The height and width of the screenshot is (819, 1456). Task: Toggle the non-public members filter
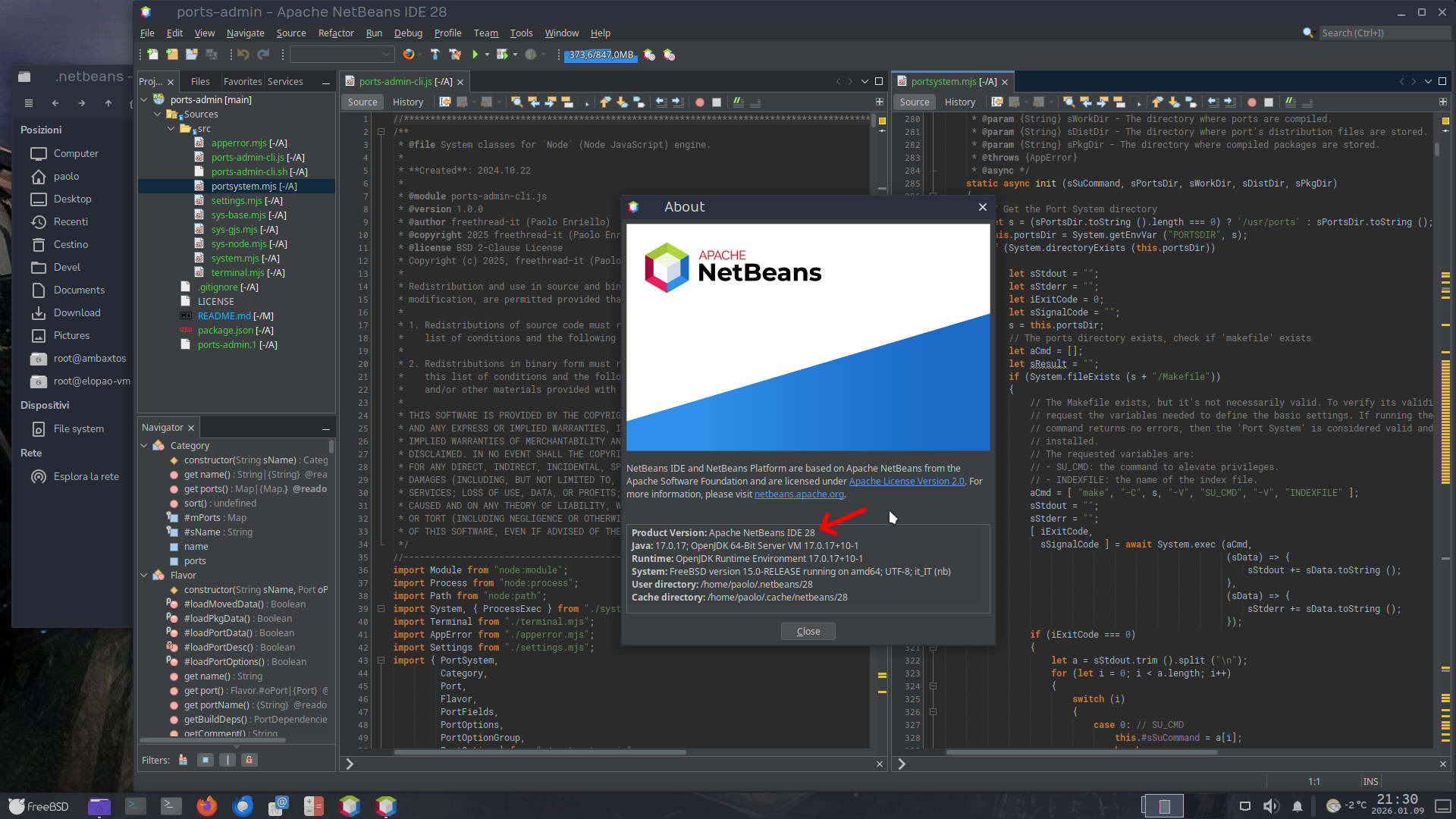249,760
